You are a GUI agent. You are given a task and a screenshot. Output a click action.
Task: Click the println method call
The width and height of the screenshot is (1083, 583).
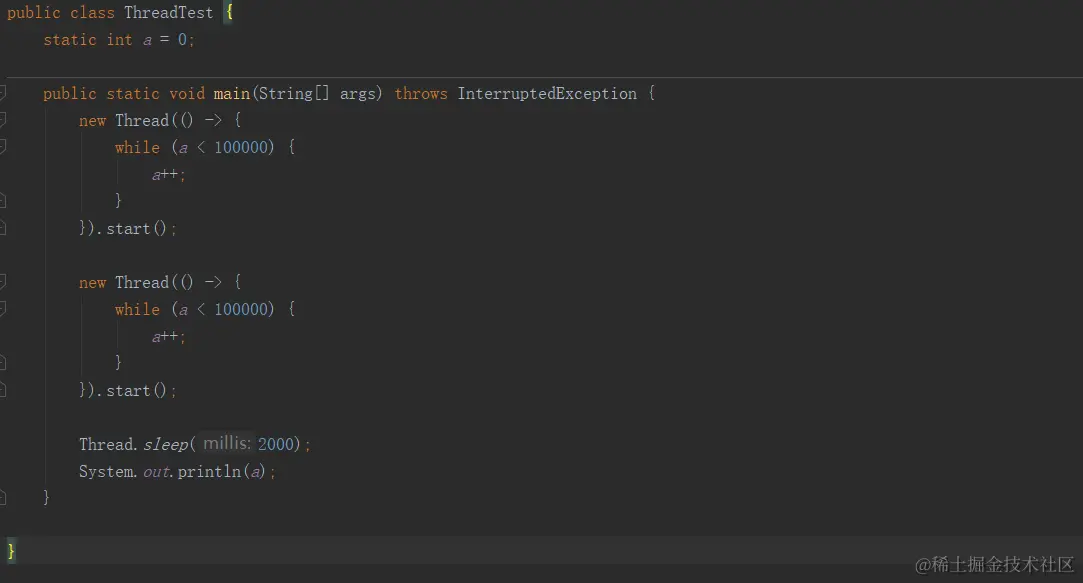(209, 471)
